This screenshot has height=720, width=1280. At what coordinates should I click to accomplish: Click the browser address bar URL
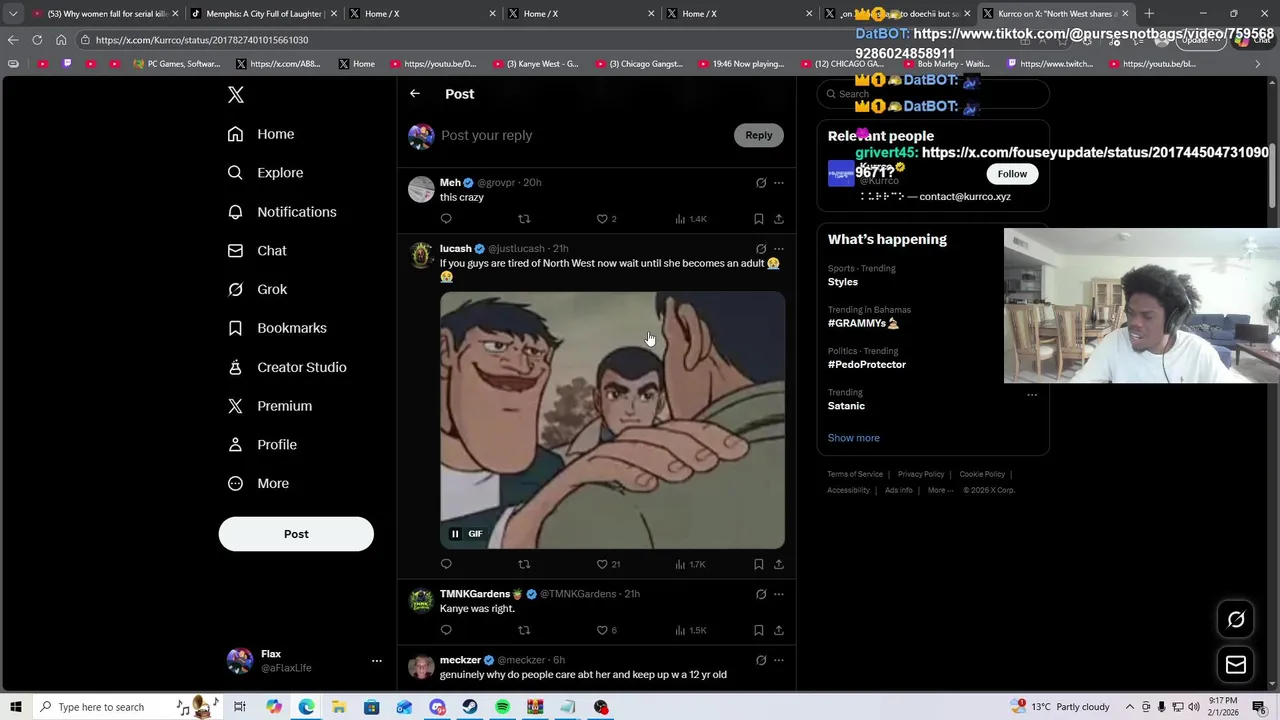coord(202,40)
